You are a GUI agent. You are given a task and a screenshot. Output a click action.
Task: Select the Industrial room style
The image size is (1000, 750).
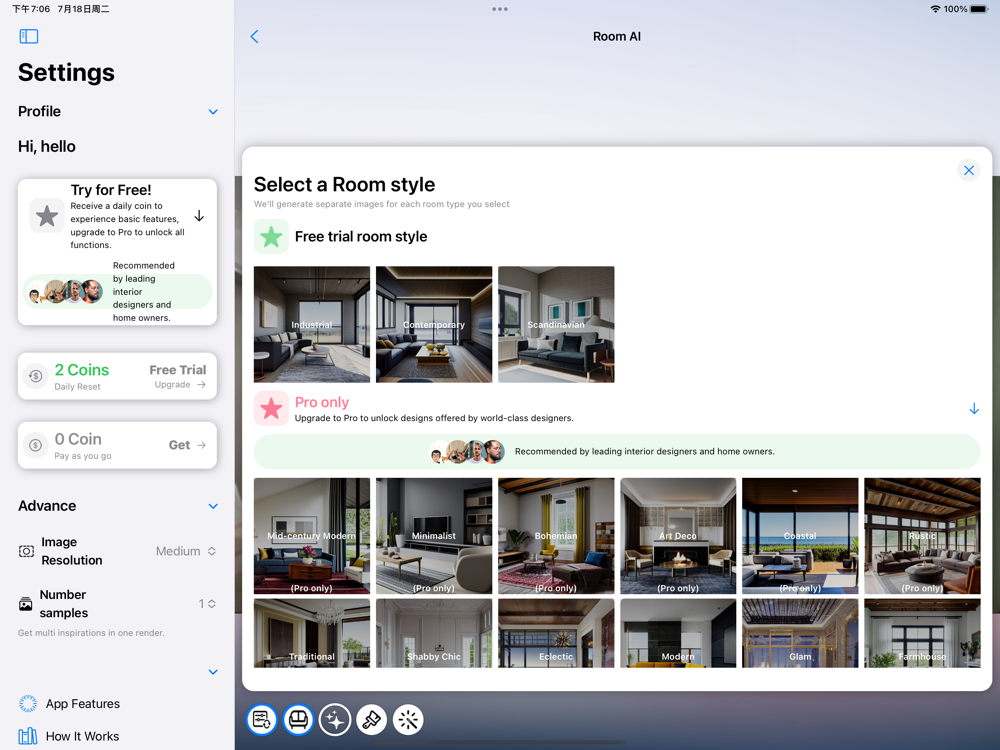pos(312,325)
